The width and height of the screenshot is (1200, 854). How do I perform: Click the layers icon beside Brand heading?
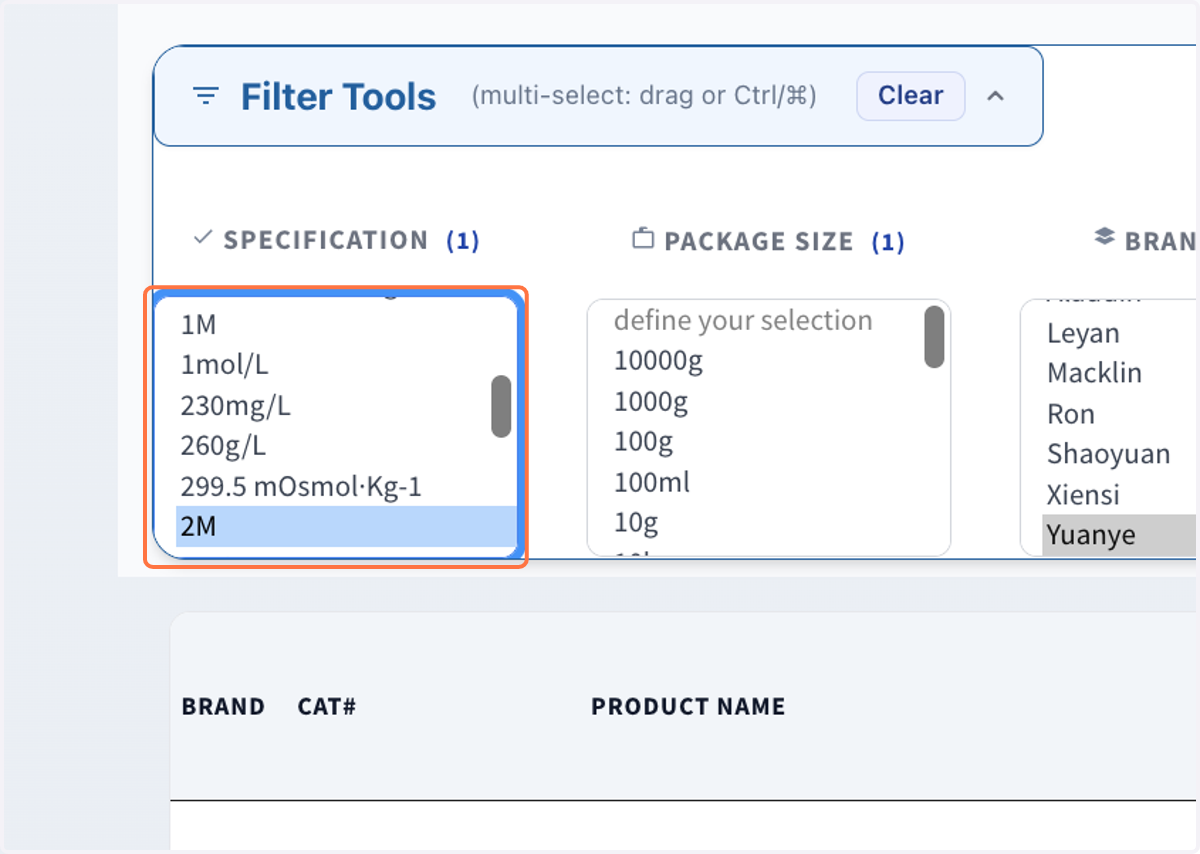point(1104,238)
